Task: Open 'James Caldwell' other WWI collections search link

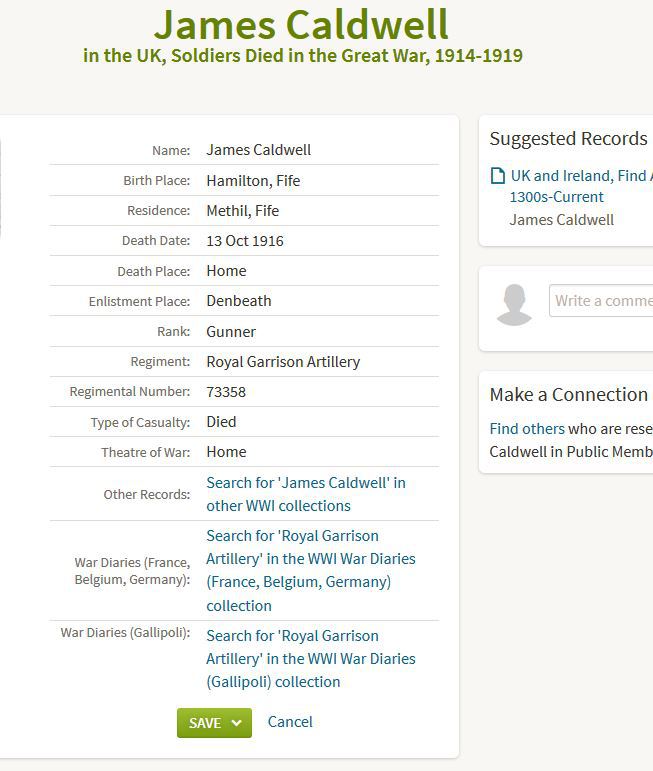Action: click(305, 494)
